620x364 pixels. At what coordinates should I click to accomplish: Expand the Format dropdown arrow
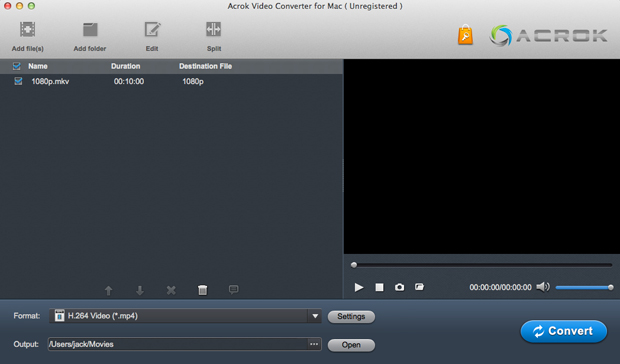pyautogui.click(x=315, y=316)
